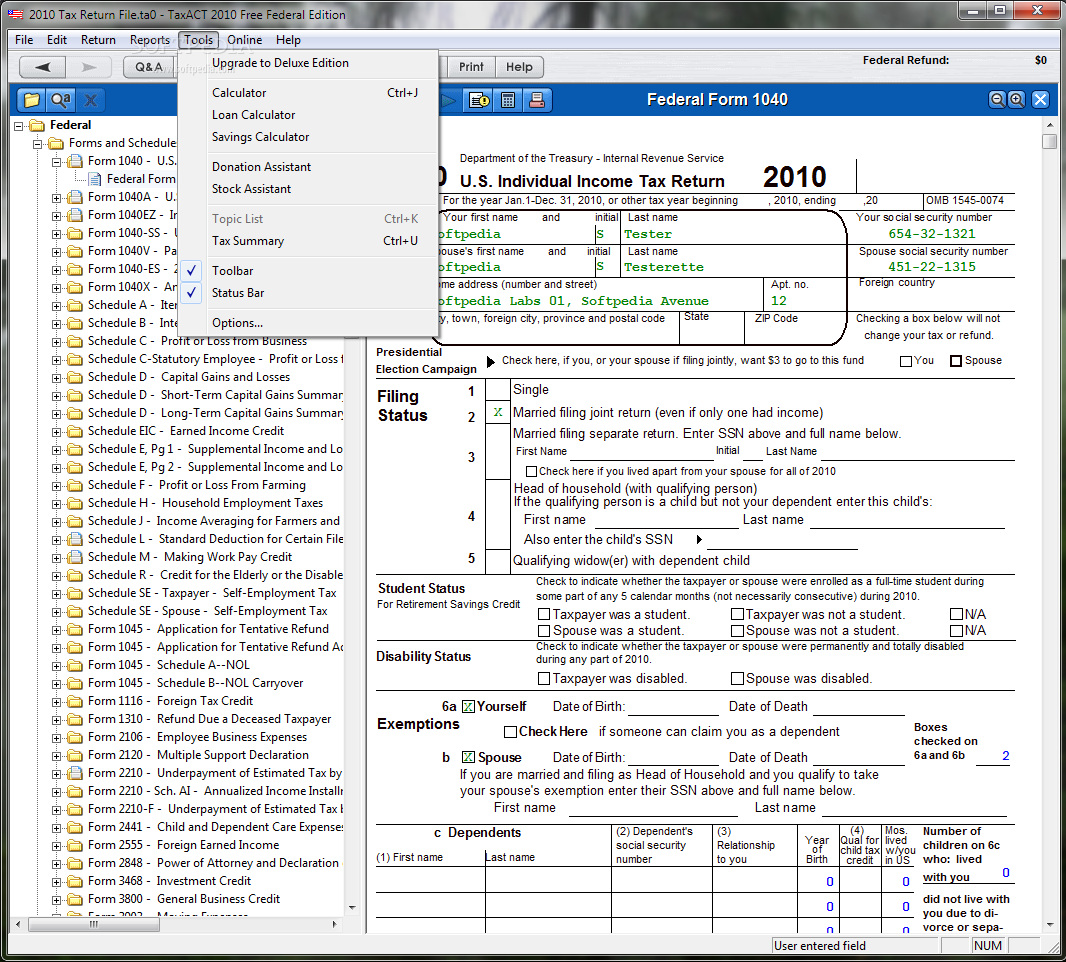Click the Form 2441 folder icon
The height and width of the screenshot is (962, 1066).
click(x=75, y=827)
